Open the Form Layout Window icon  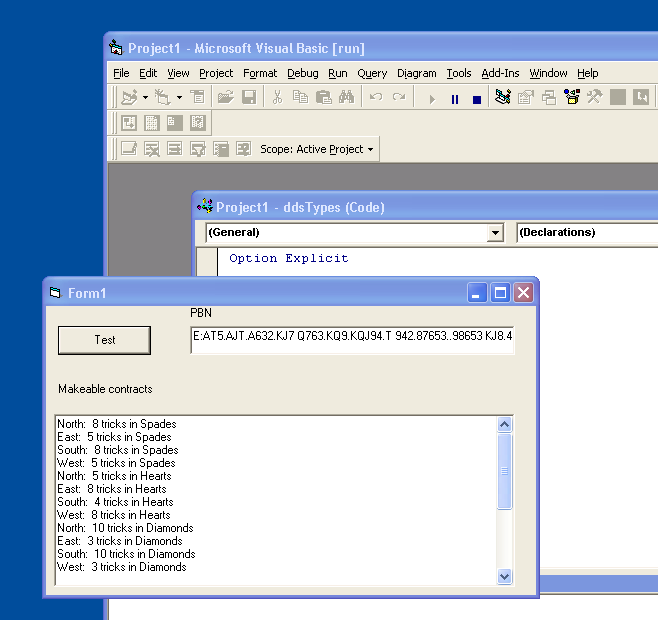point(549,97)
